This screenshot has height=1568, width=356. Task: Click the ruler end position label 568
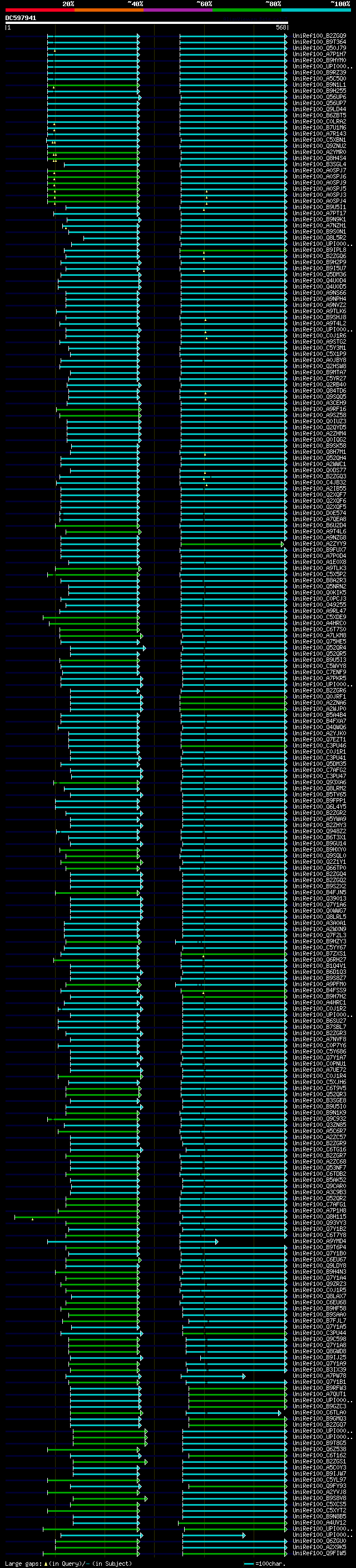(x=281, y=27)
